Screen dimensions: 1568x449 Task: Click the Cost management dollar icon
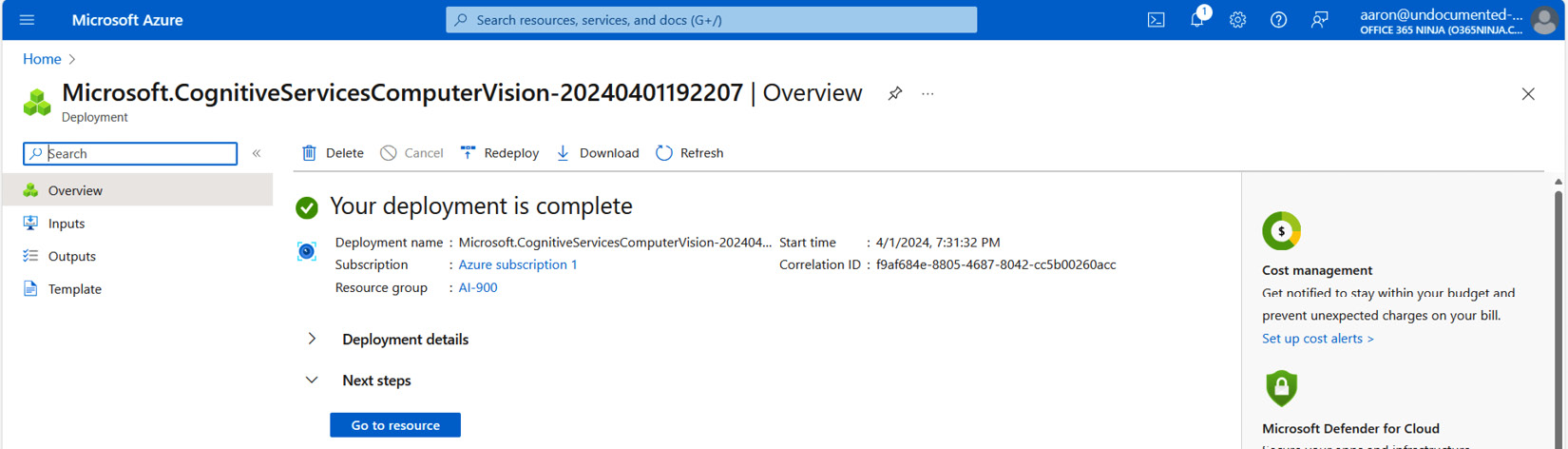pos(1281,231)
